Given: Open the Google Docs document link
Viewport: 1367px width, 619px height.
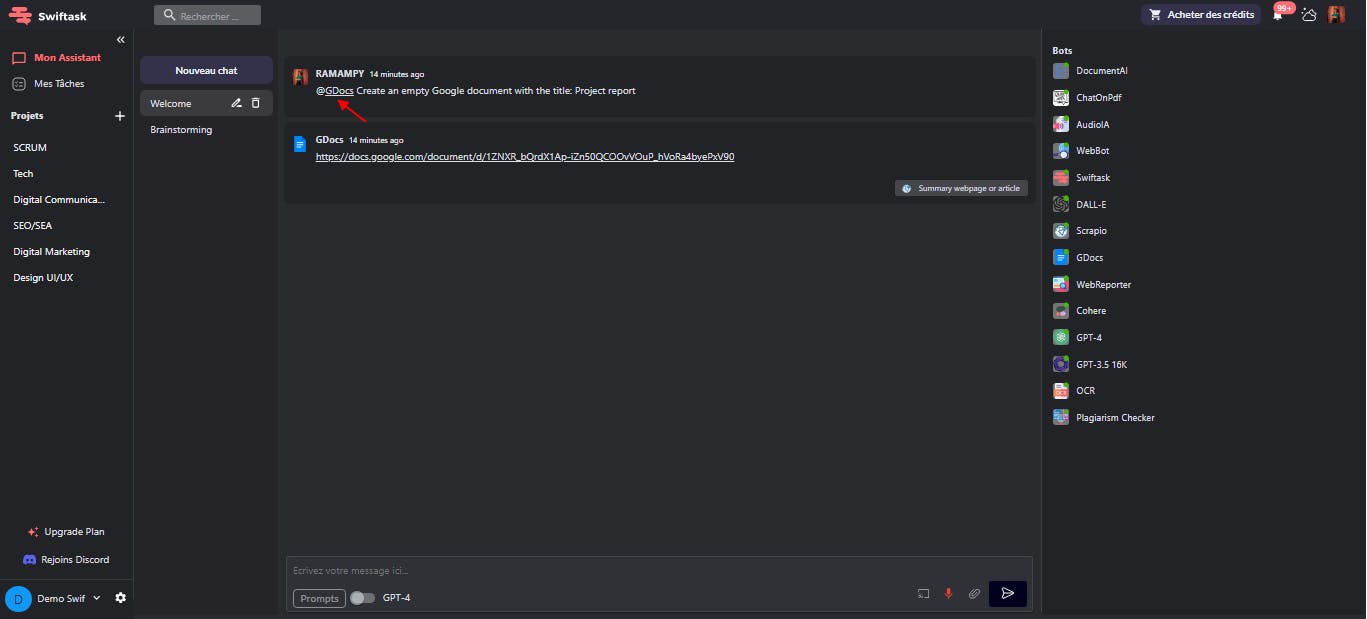Looking at the screenshot, I should (525, 157).
